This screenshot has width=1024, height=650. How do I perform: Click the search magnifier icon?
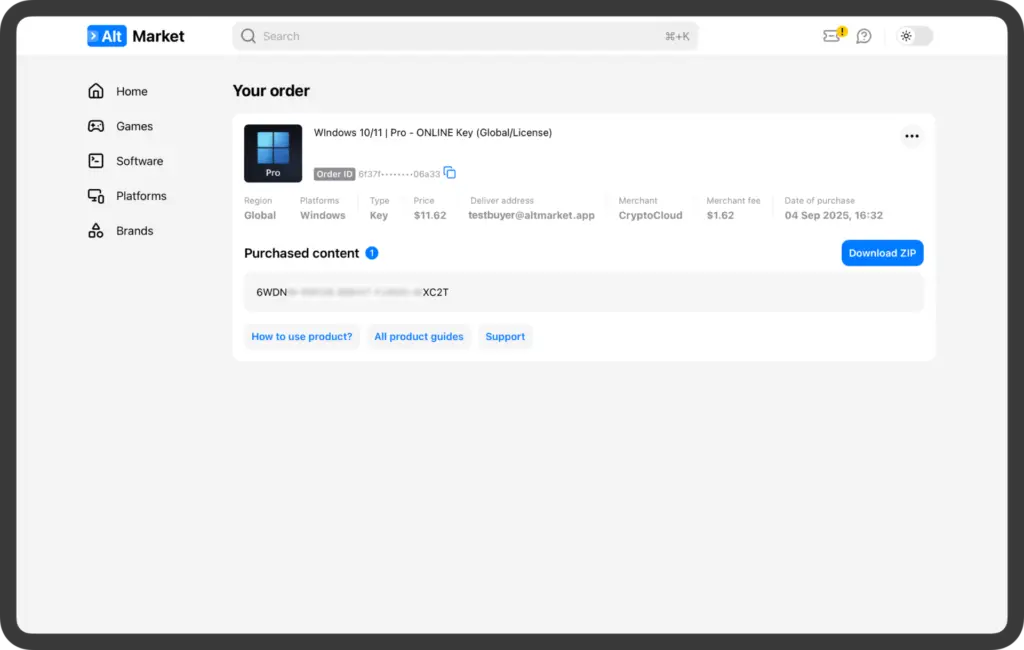(x=248, y=36)
